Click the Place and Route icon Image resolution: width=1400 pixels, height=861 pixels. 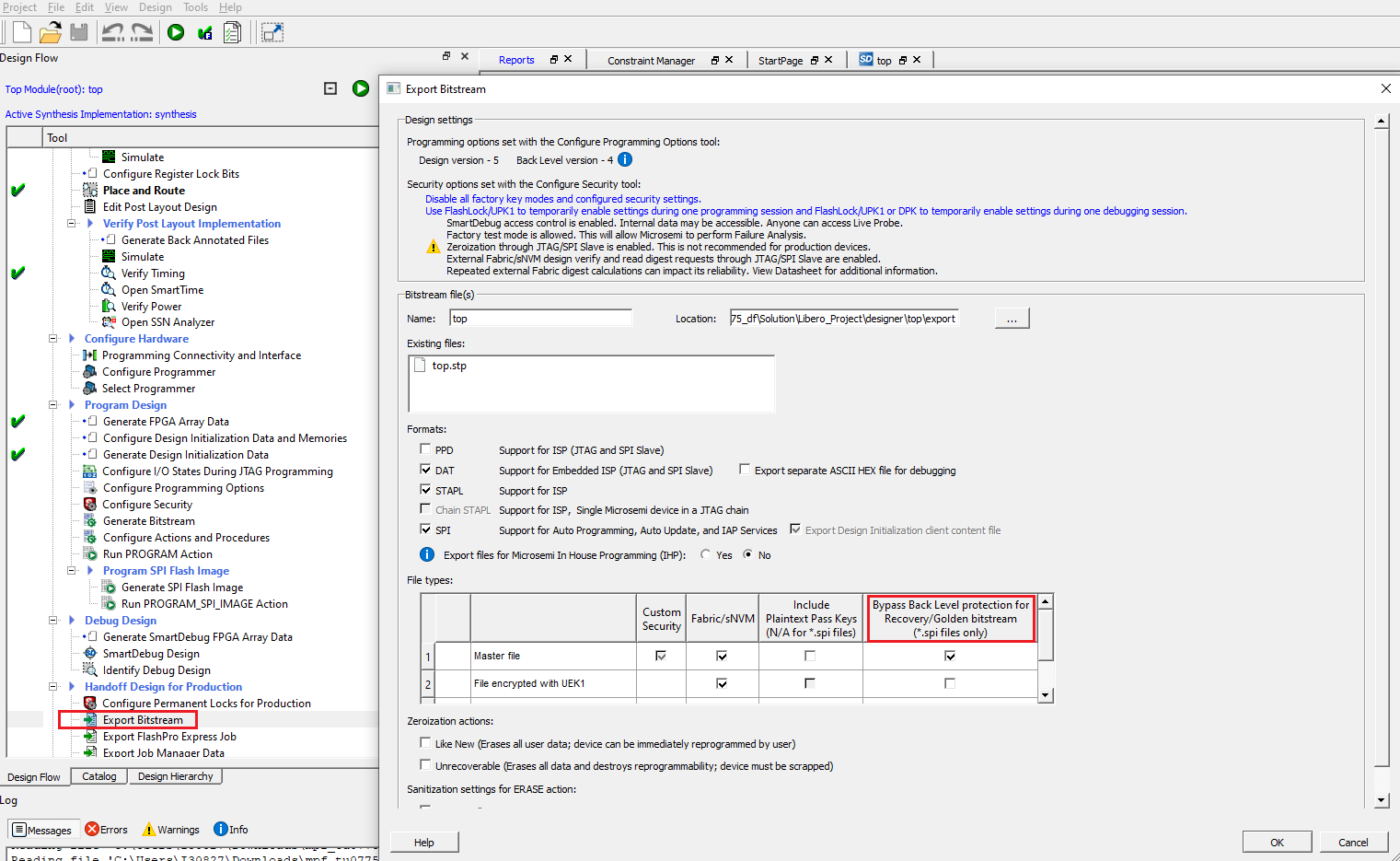click(90, 191)
